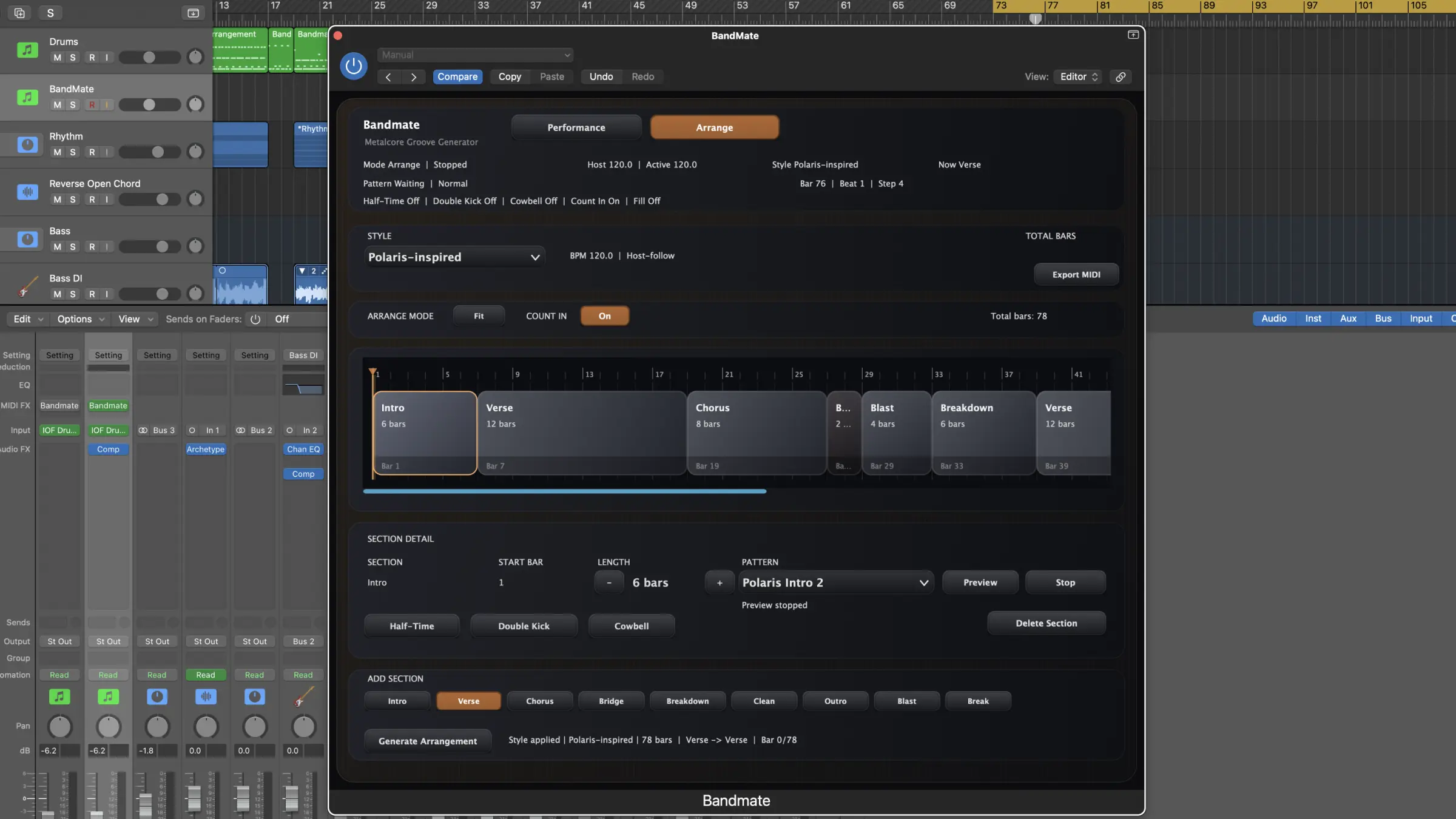This screenshot has height=819, width=1456.
Task: Open the mixer Edit menu
Action: pyautogui.click(x=28, y=319)
